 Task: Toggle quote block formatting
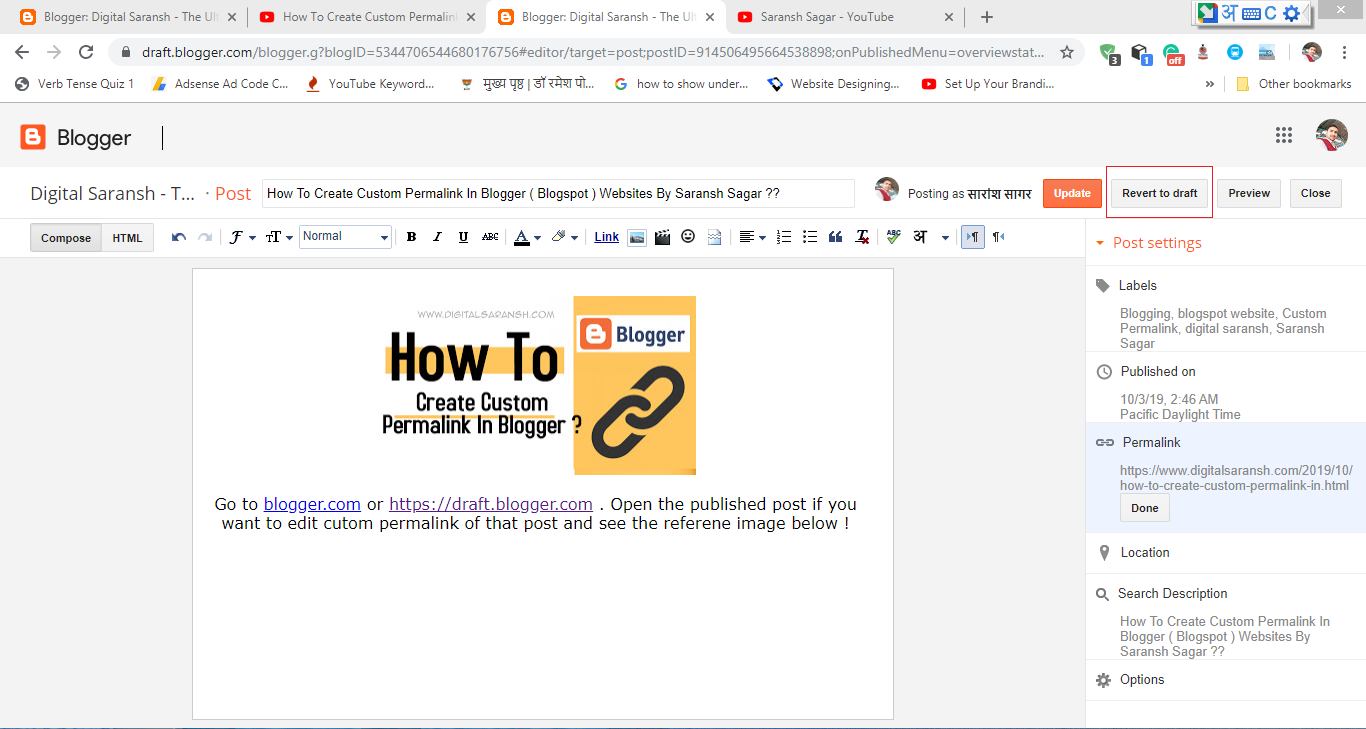pos(836,237)
